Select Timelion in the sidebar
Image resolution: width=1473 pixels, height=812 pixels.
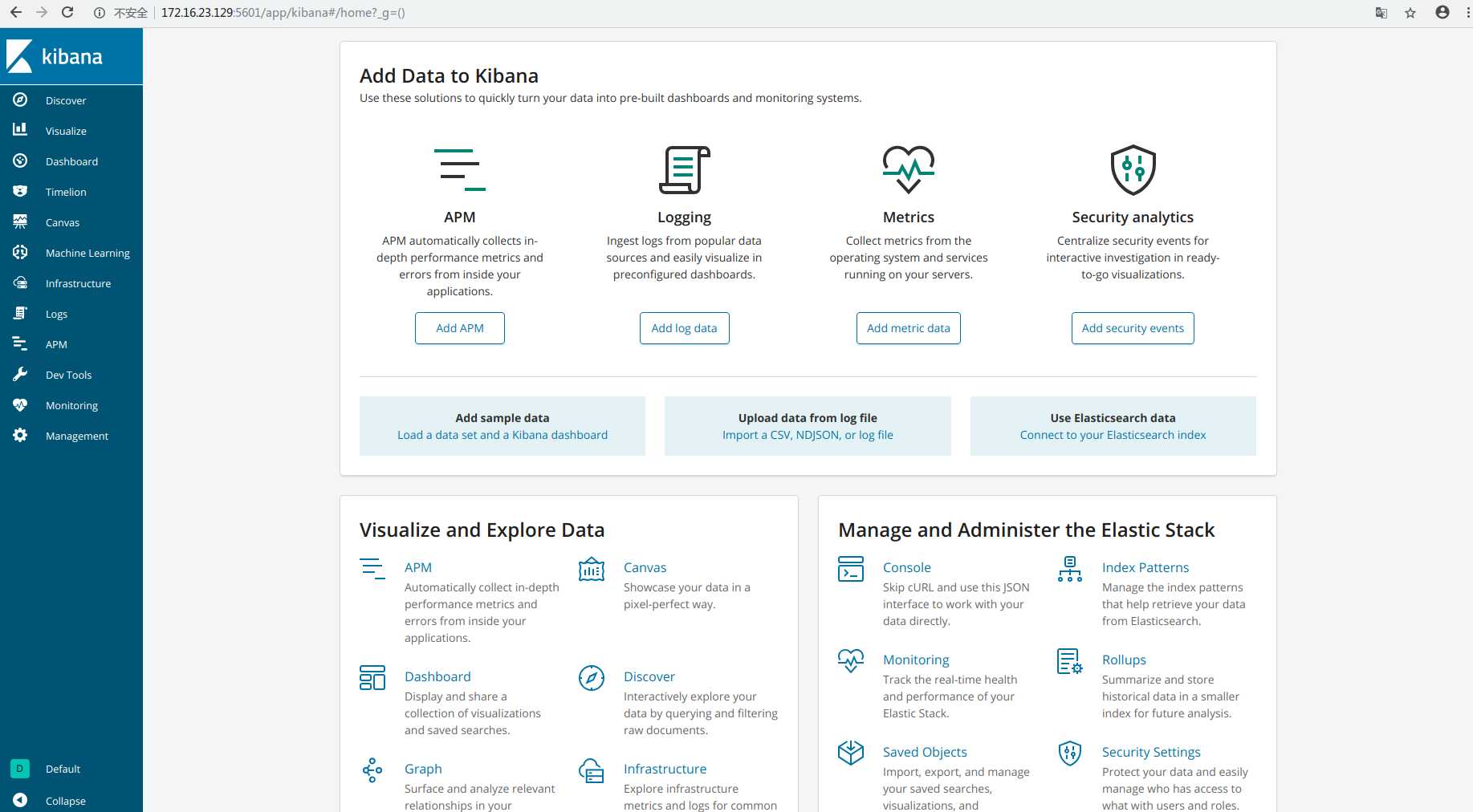coord(66,192)
